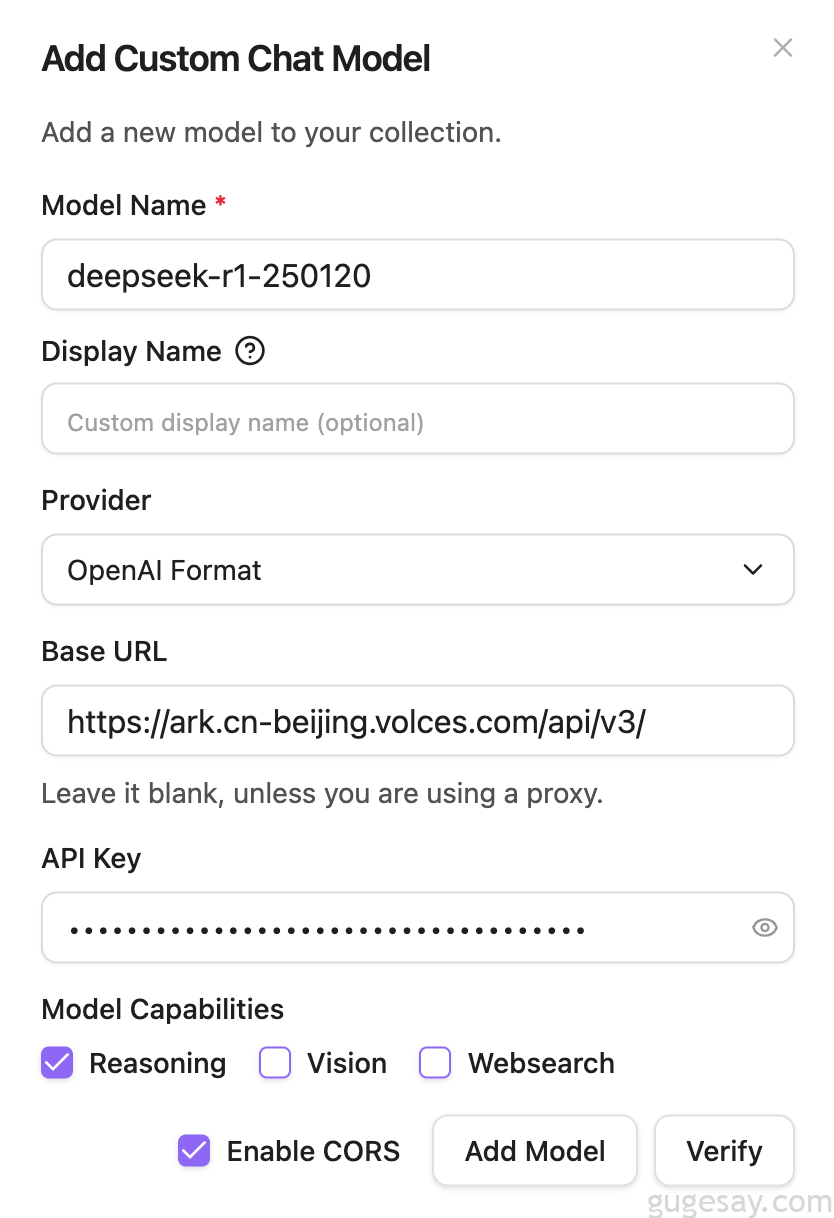
Task: Reveal the API key with eye icon
Action: pos(764,928)
